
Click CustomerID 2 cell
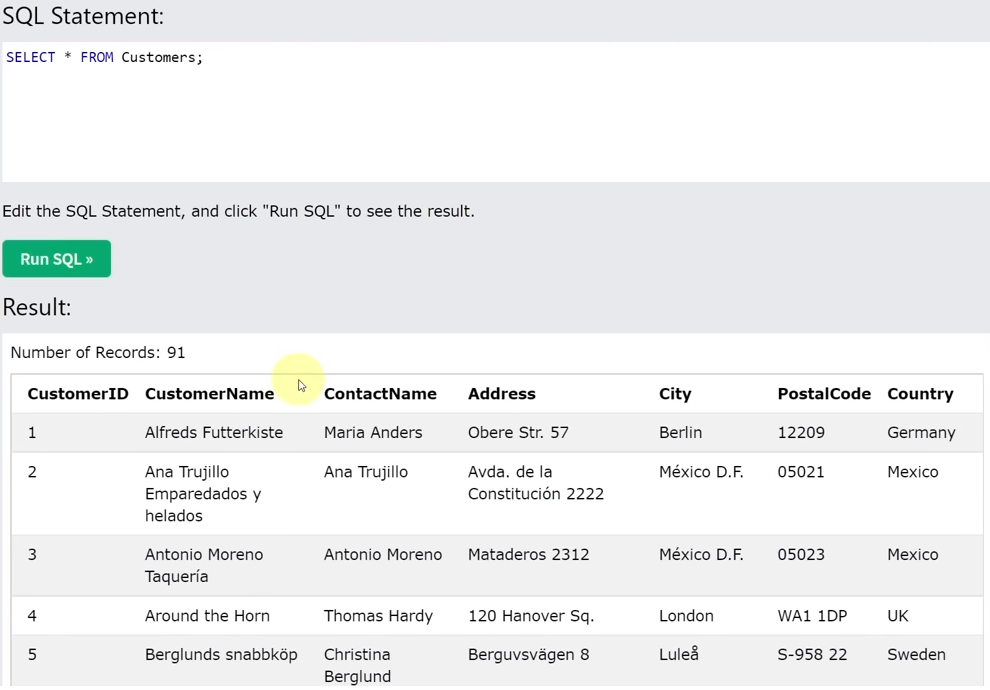coord(32,472)
